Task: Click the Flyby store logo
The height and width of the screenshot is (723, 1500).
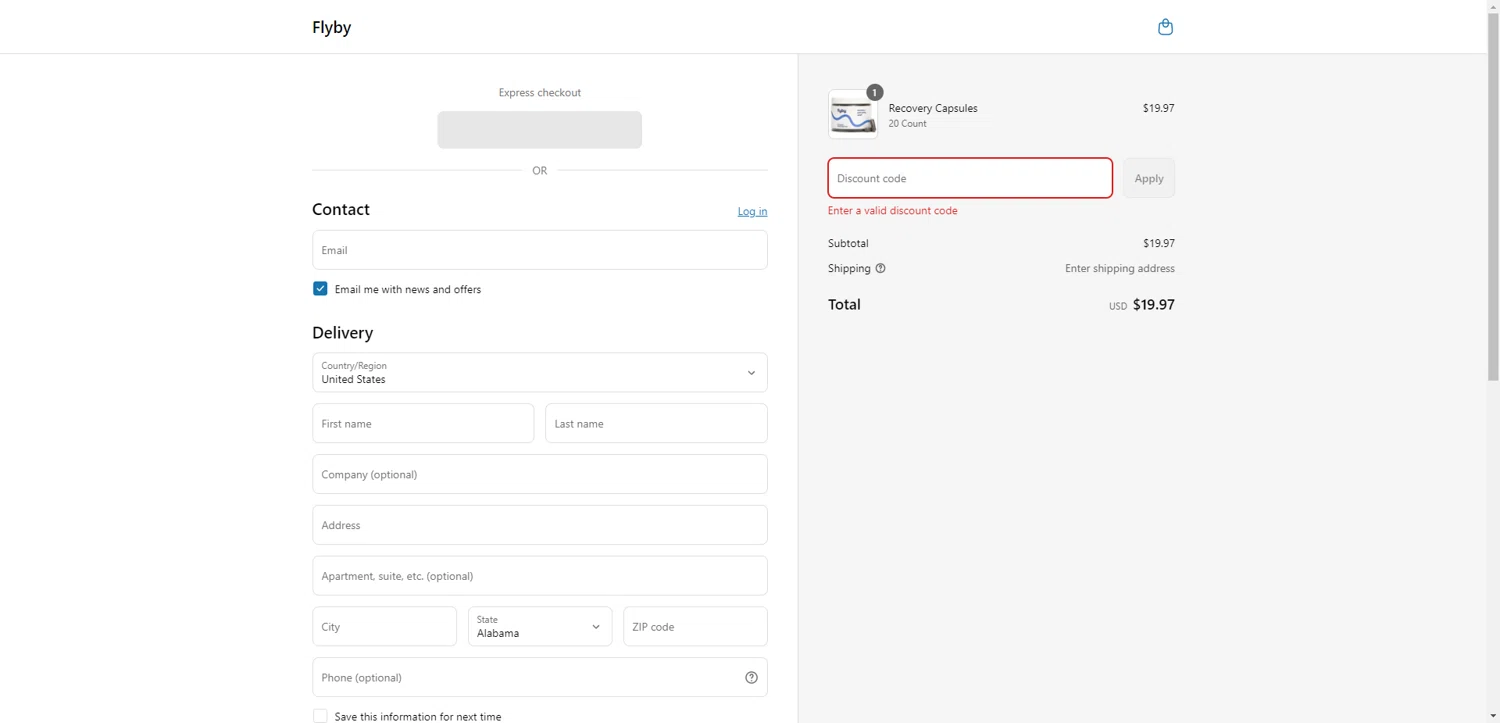Action: [x=331, y=27]
